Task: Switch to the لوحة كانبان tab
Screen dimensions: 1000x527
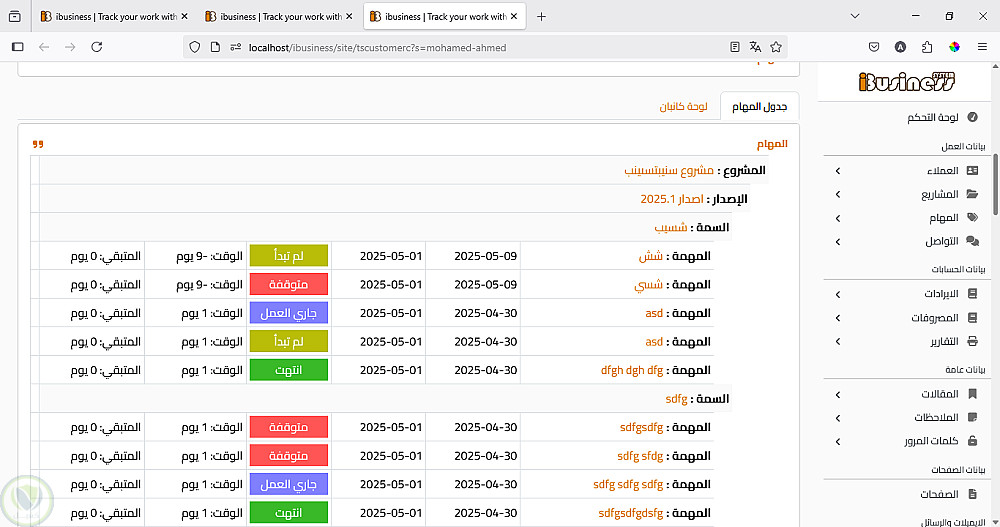Action: point(683,106)
